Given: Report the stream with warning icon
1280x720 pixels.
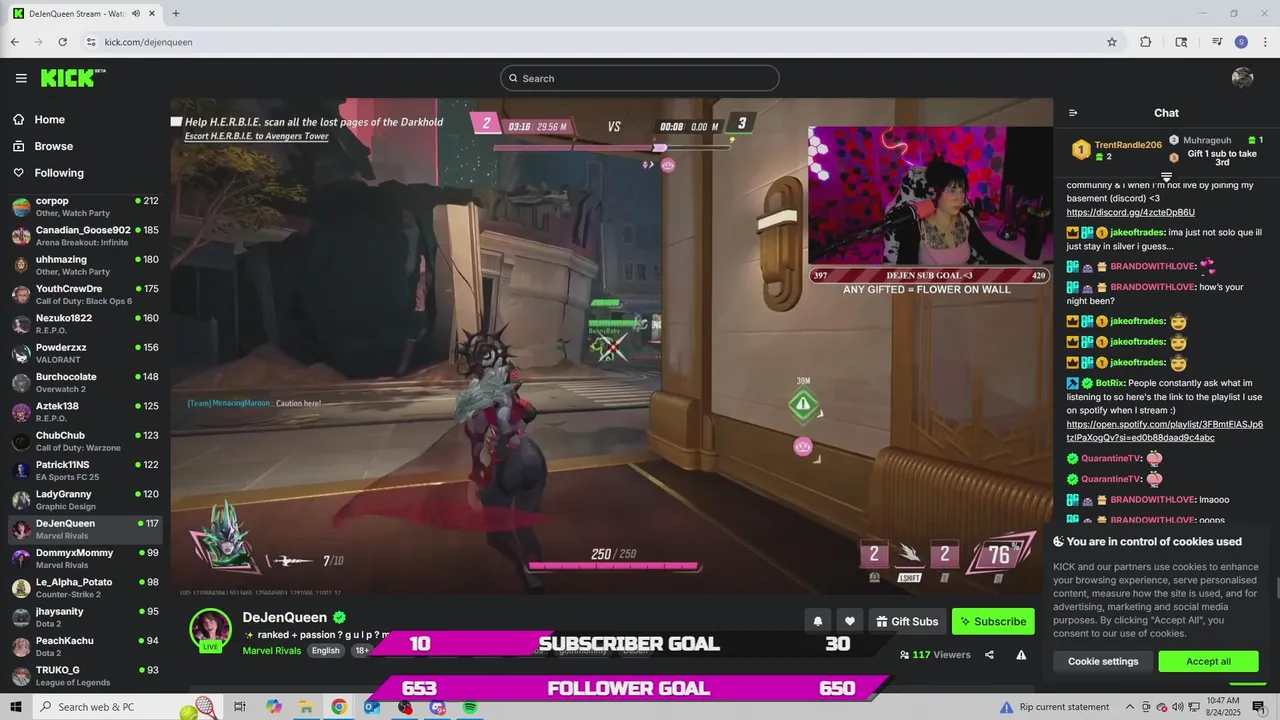Looking at the screenshot, I should click(1021, 655).
